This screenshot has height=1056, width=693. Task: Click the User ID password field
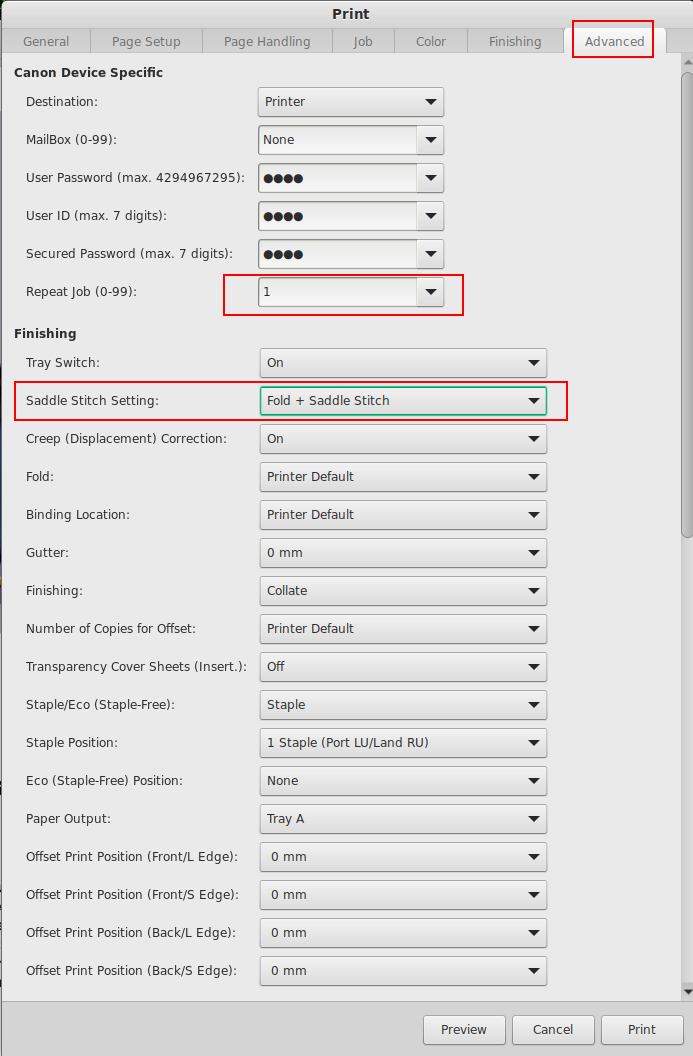337,216
